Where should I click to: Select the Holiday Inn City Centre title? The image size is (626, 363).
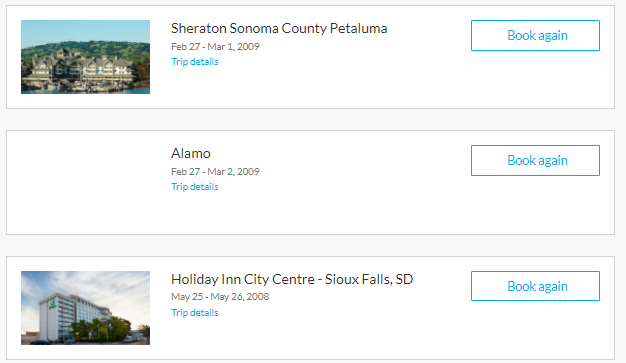pos(292,279)
